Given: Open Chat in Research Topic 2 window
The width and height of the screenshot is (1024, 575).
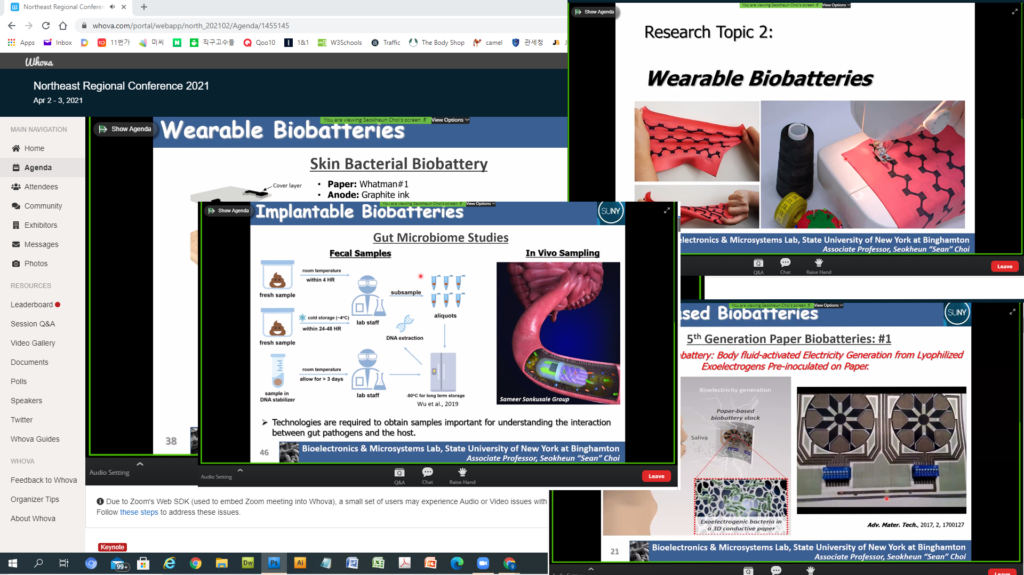Looking at the screenshot, I should 785,267.
